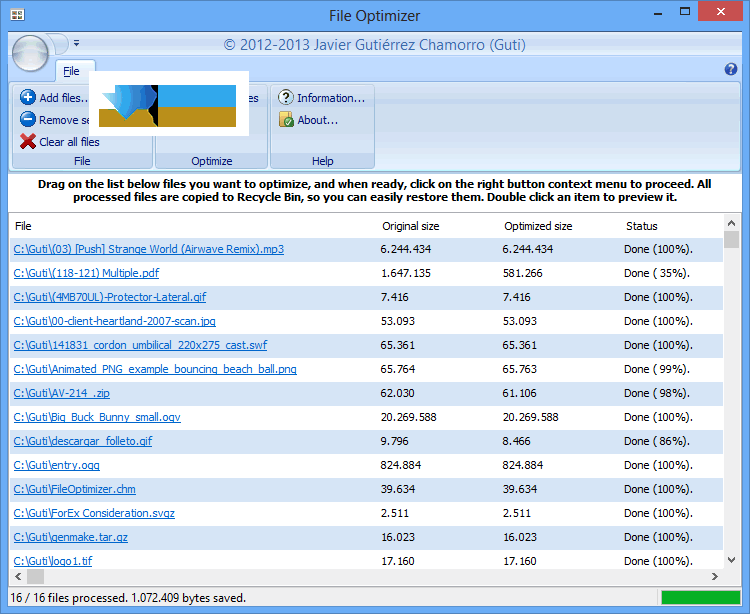This screenshot has height=614, width=750.
Task: Select the 'Done ( 86%).' status cell
Action: point(657,441)
